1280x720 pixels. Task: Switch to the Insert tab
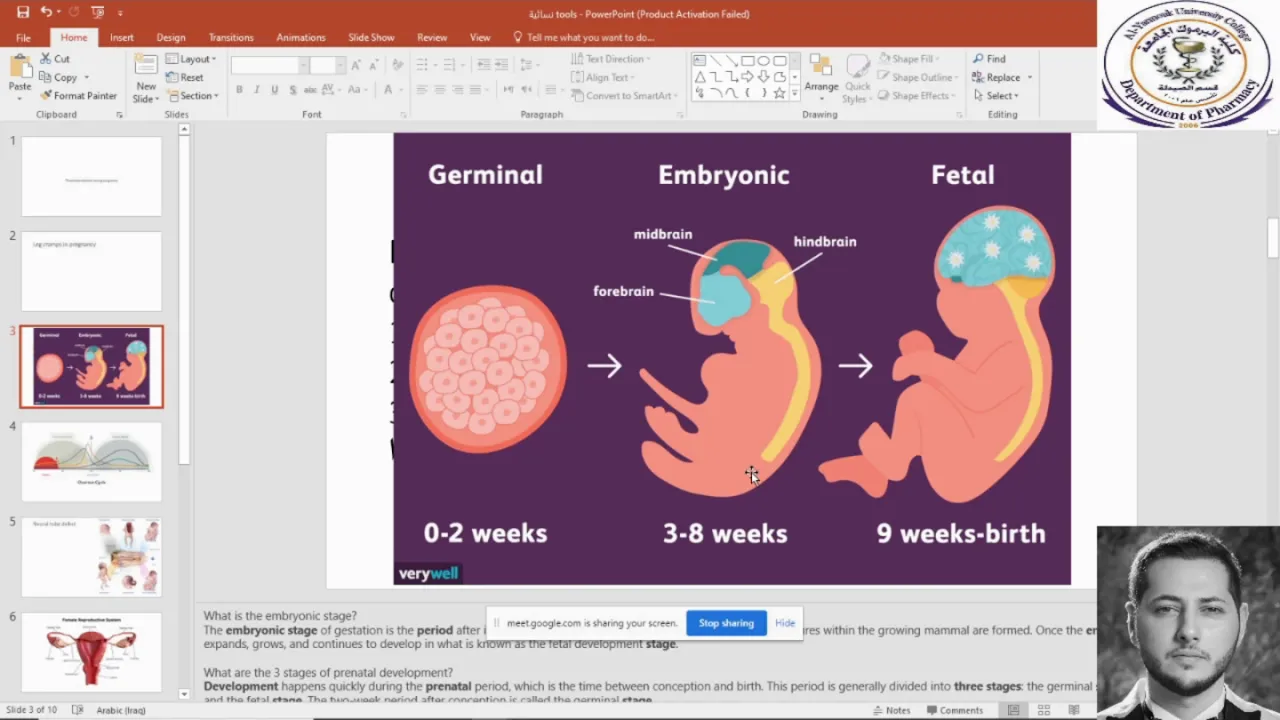coord(122,37)
